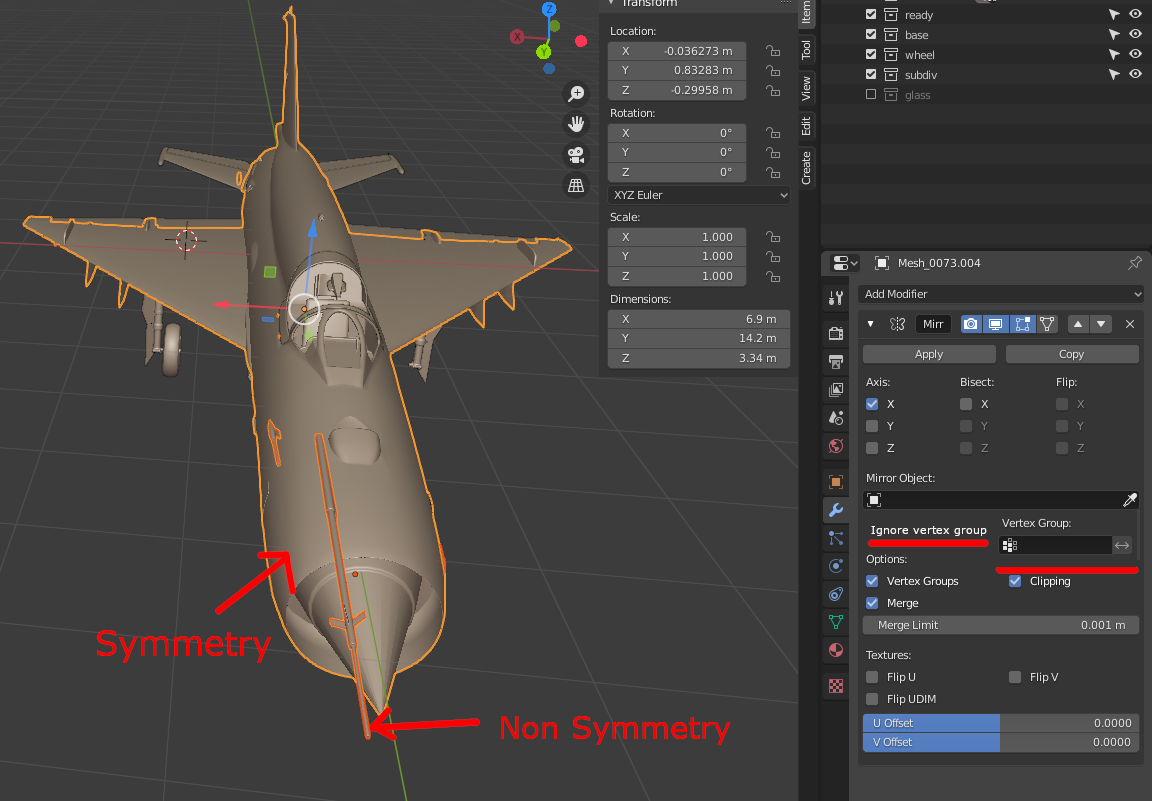Open the editor type dropdown in properties header
1152x801 pixels.
click(845, 263)
